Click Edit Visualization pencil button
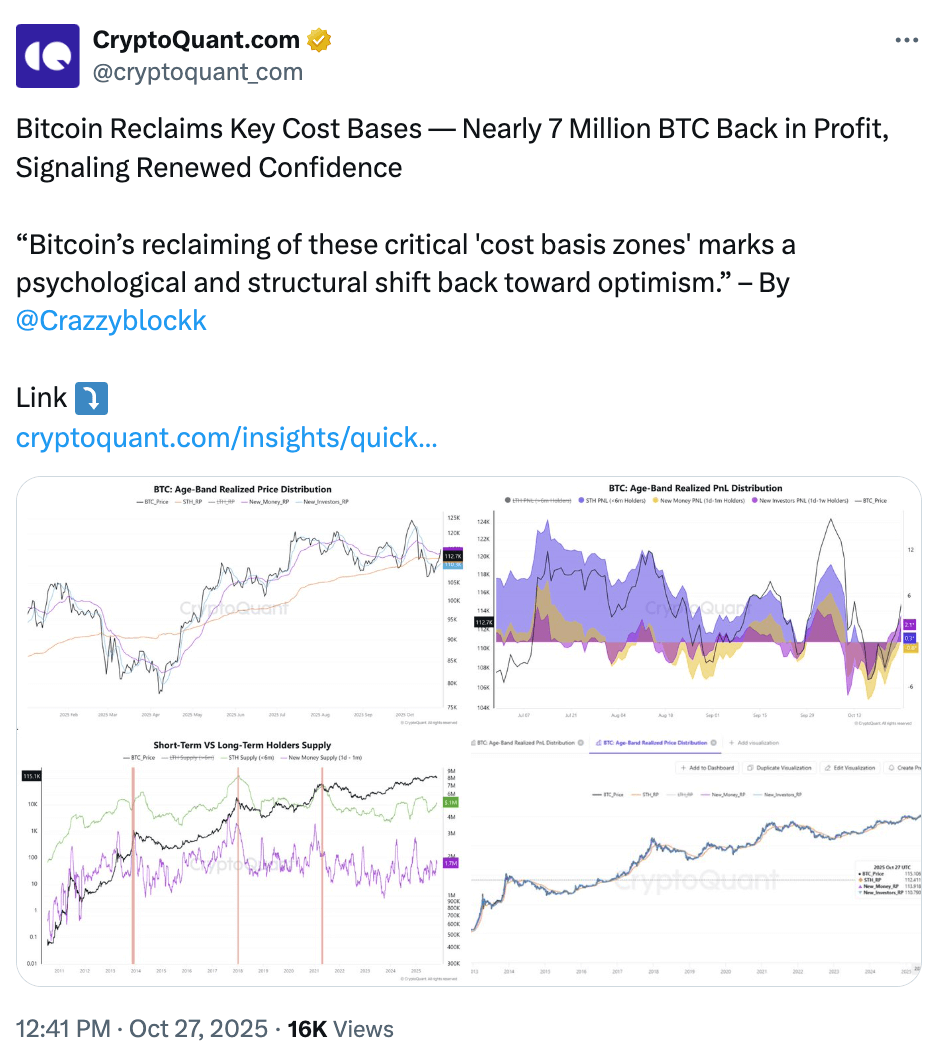The height and width of the screenshot is (1054, 944). click(x=849, y=768)
